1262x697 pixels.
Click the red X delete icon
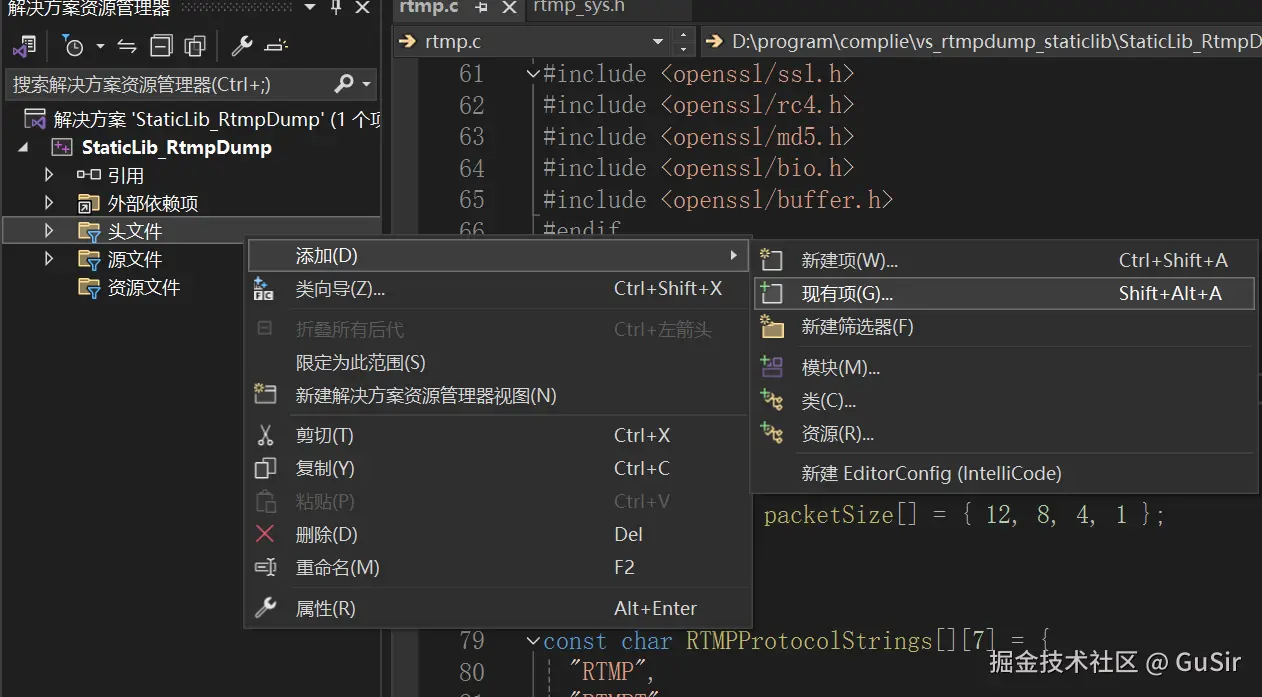[x=265, y=534]
